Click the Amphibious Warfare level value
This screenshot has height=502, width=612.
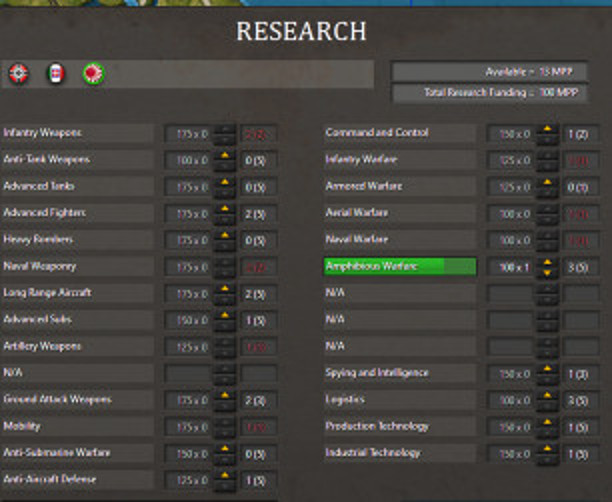tap(579, 267)
